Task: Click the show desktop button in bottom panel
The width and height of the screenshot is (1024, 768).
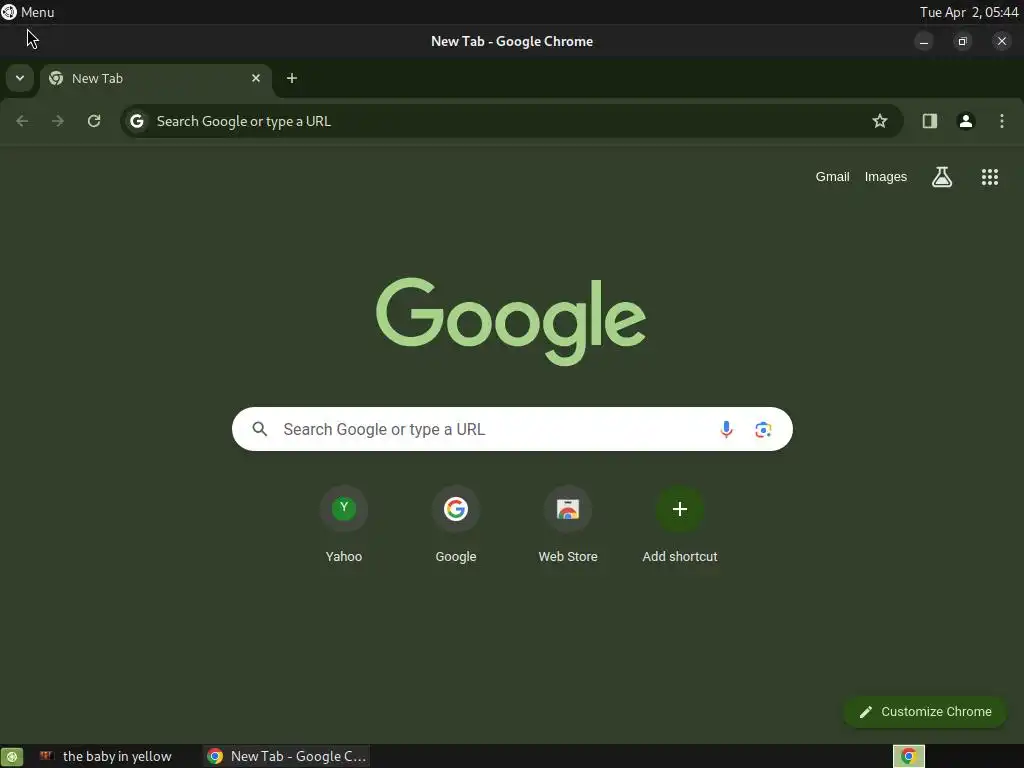Action: [x=12, y=756]
